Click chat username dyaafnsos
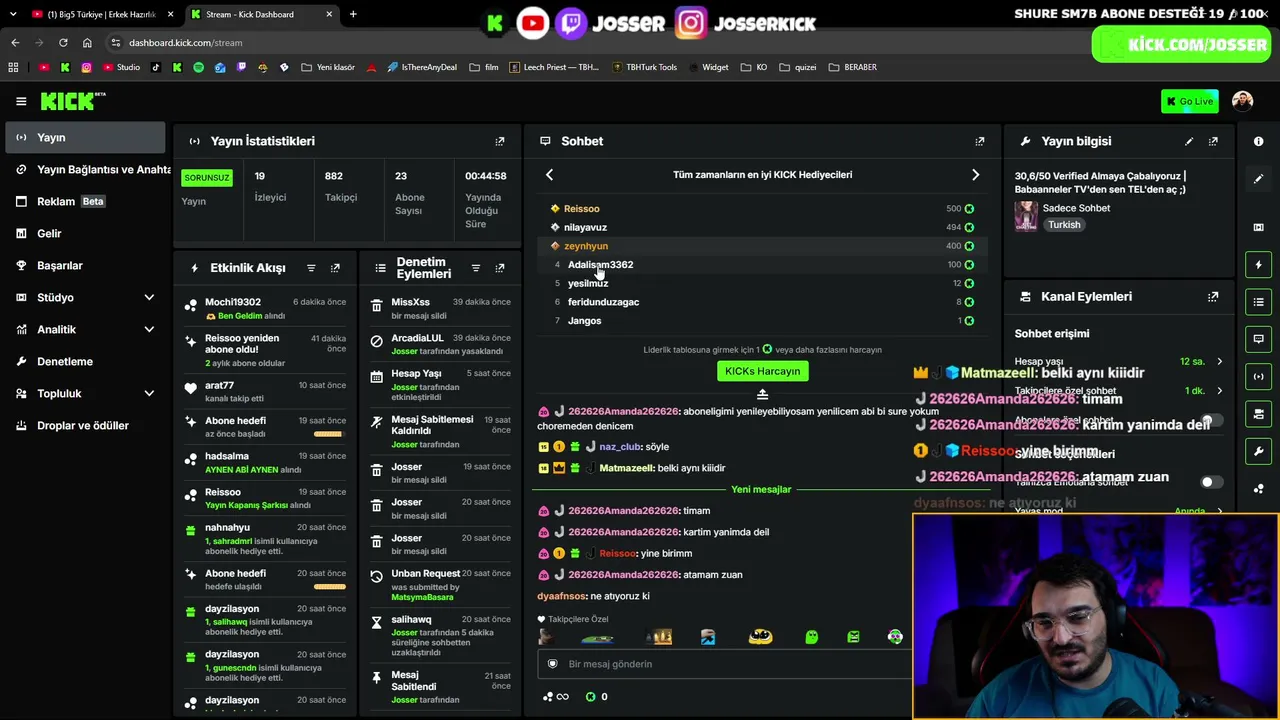The width and height of the screenshot is (1280, 720). click(x=561, y=596)
